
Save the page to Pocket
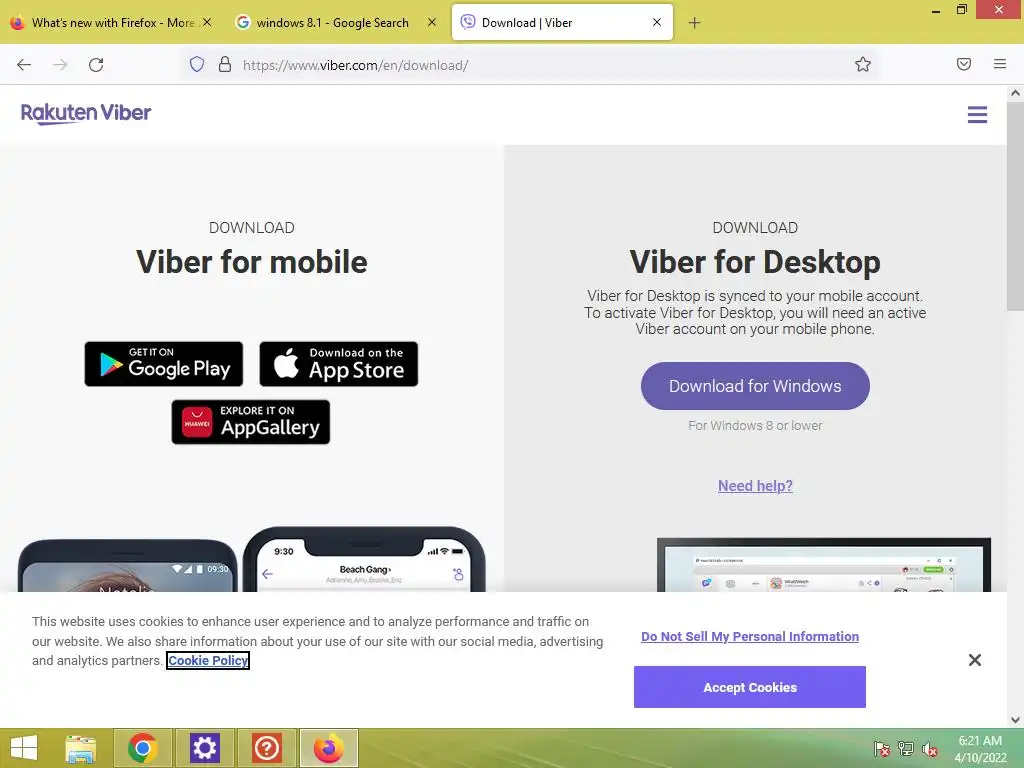(x=963, y=64)
